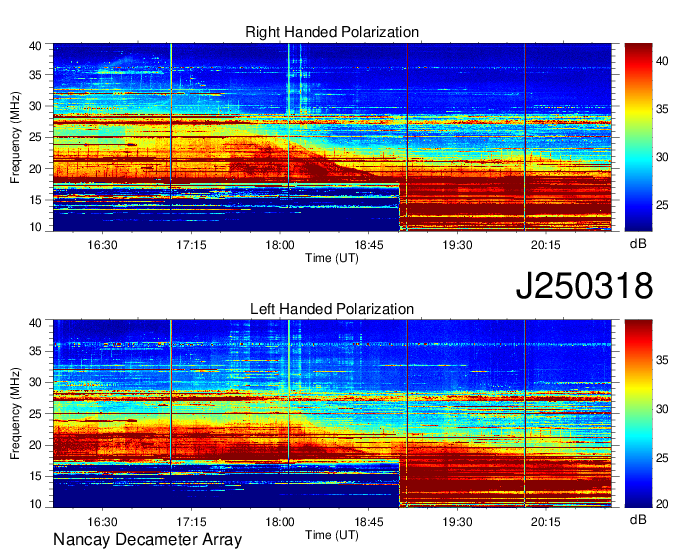Click the 'dB' unit label under top color bar
Screen dimensions: 680x552
point(638,243)
